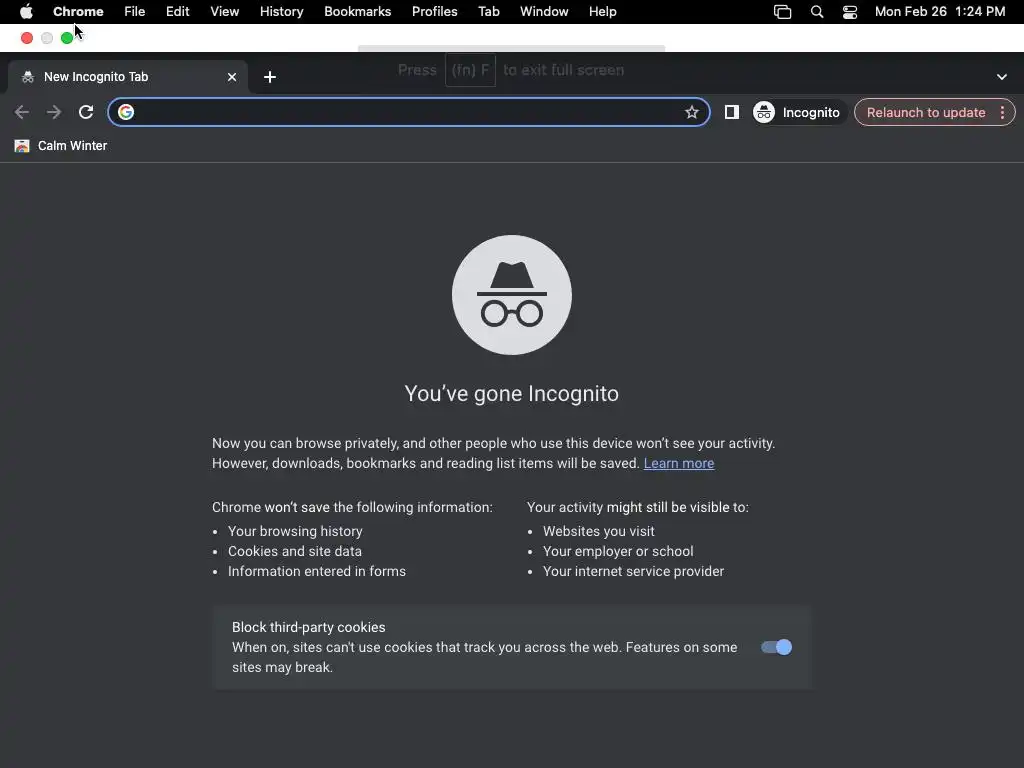Viewport: 1024px width, 768px height.
Task: Click the Google logo in the address bar
Action: [x=126, y=112]
